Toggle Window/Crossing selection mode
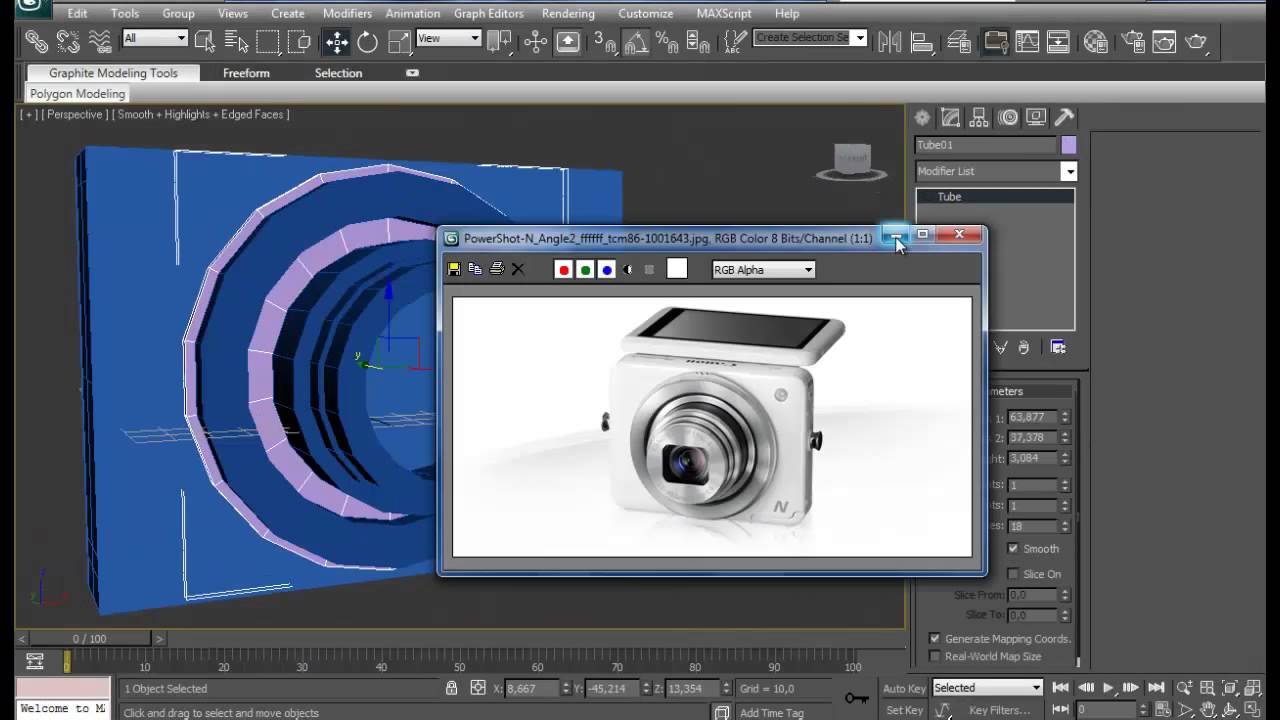The image size is (1280, 720). pyautogui.click(x=299, y=41)
